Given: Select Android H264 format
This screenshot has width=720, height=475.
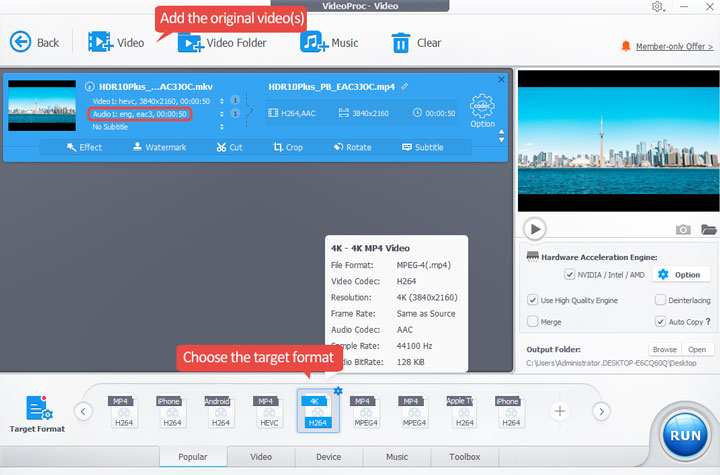Looking at the screenshot, I should [x=220, y=412].
